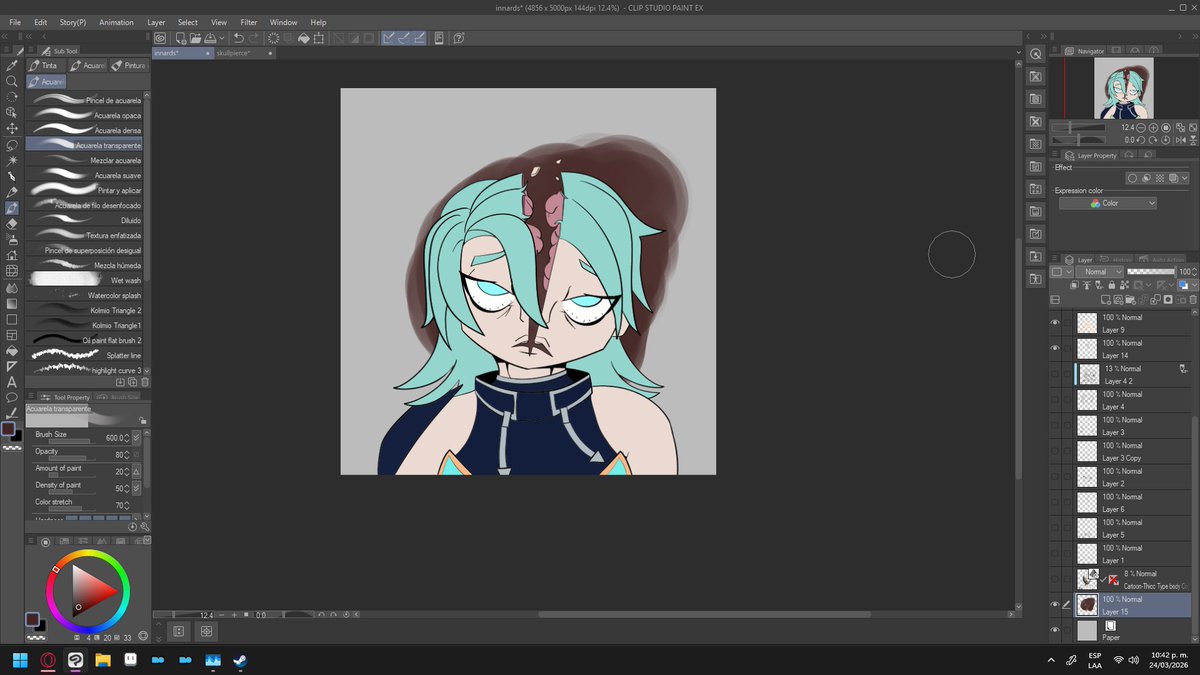1200x675 pixels.
Task: Open Clip Studio support help icon
Action: tap(459, 38)
